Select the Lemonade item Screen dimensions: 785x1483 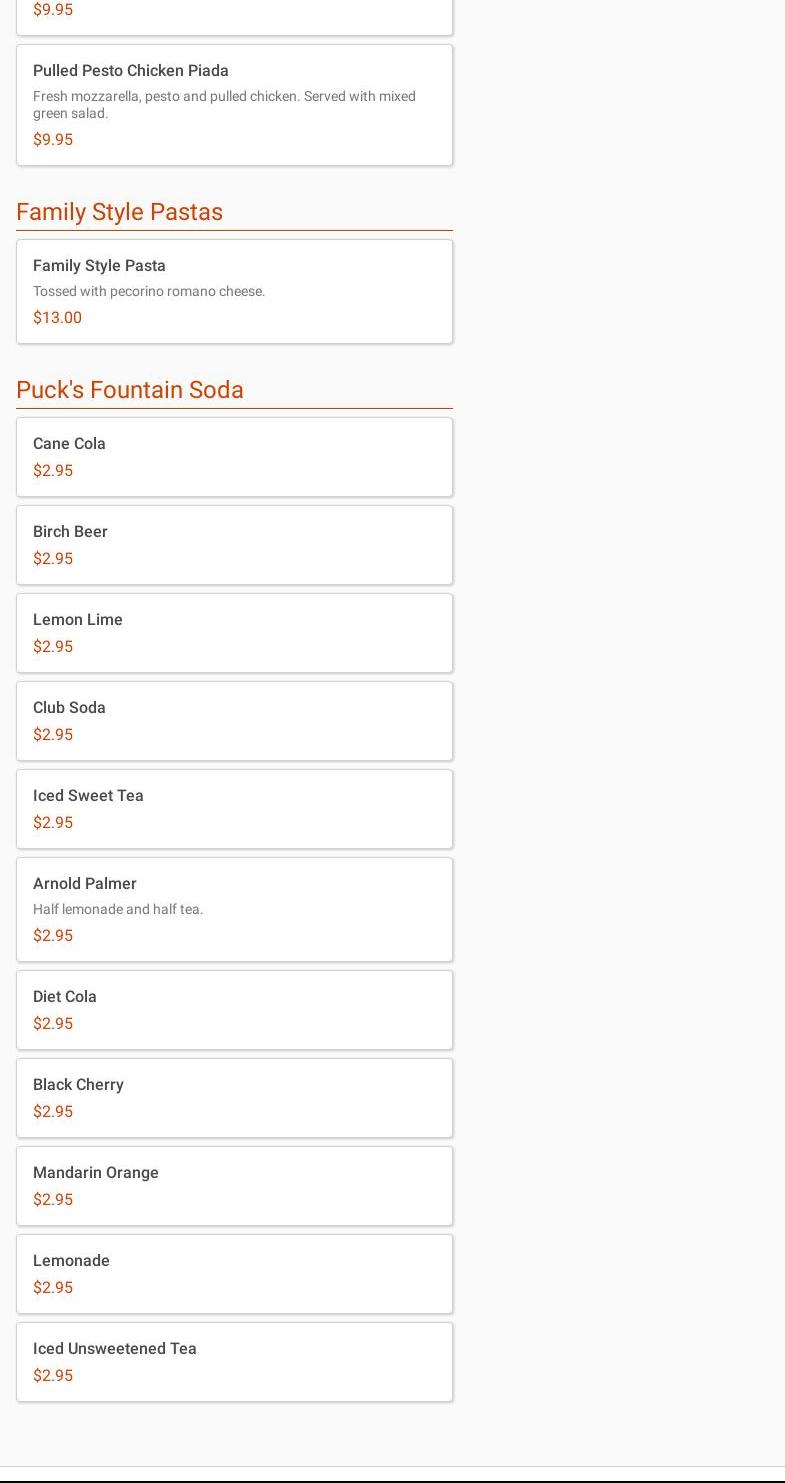234,1273
